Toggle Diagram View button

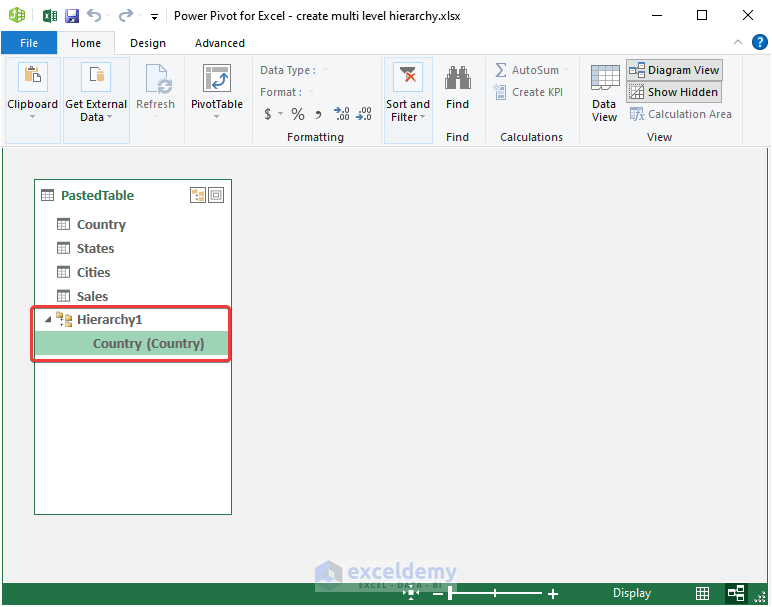(x=675, y=70)
